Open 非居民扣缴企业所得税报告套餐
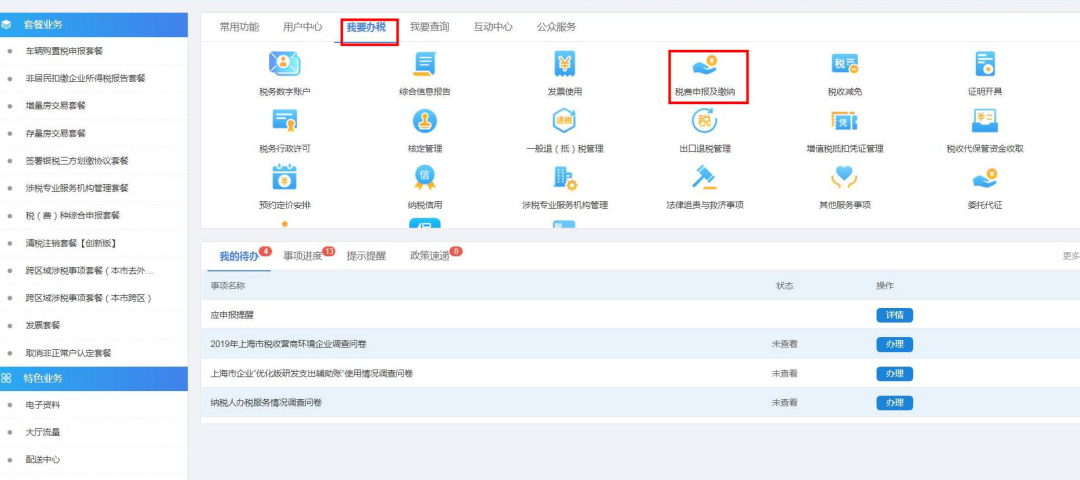 [85, 79]
